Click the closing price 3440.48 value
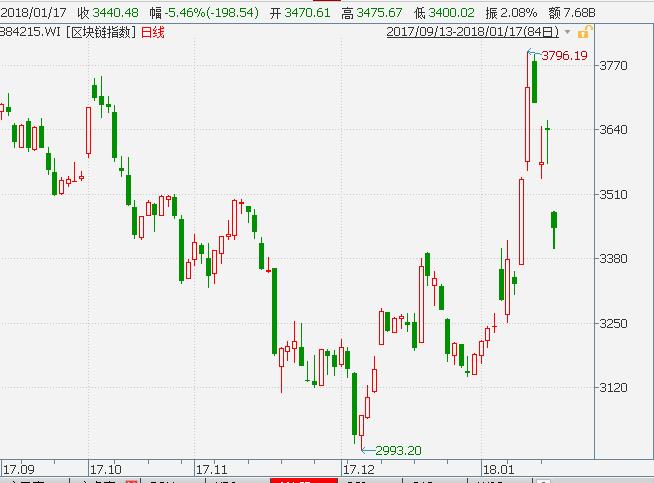654x483 pixels. [x=118, y=12]
